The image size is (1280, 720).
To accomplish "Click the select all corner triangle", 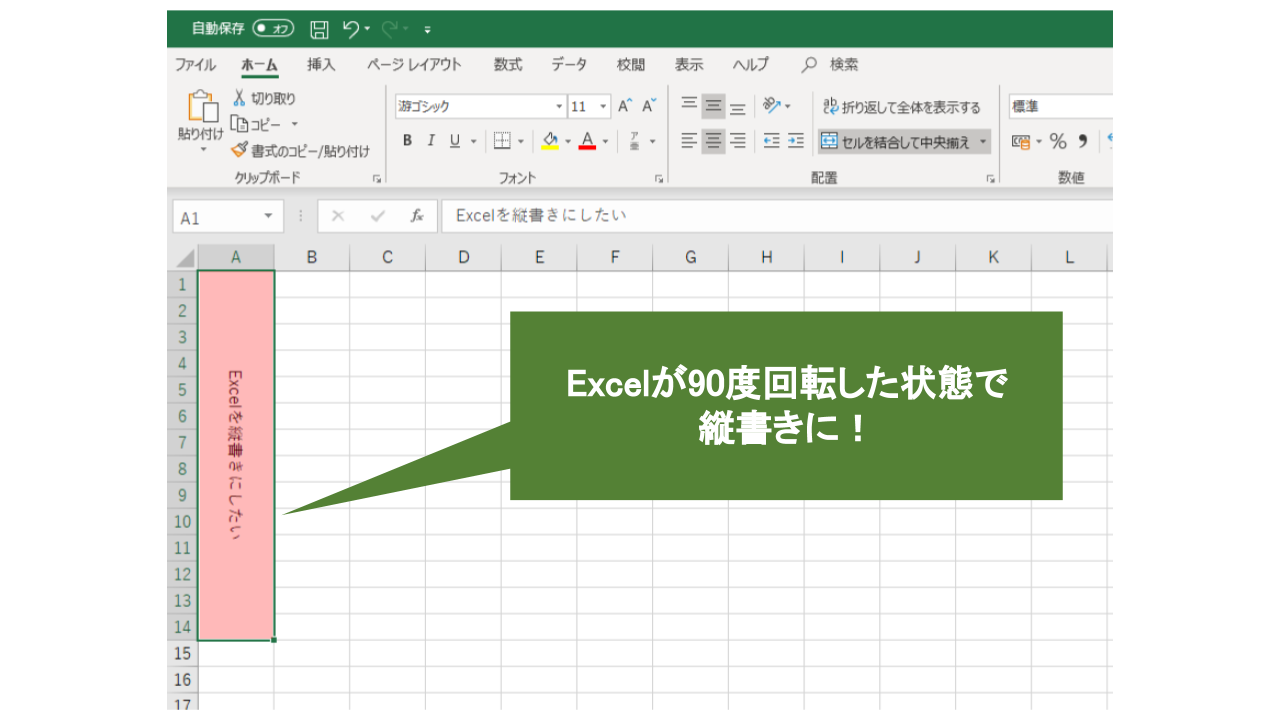I will [x=185, y=258].
